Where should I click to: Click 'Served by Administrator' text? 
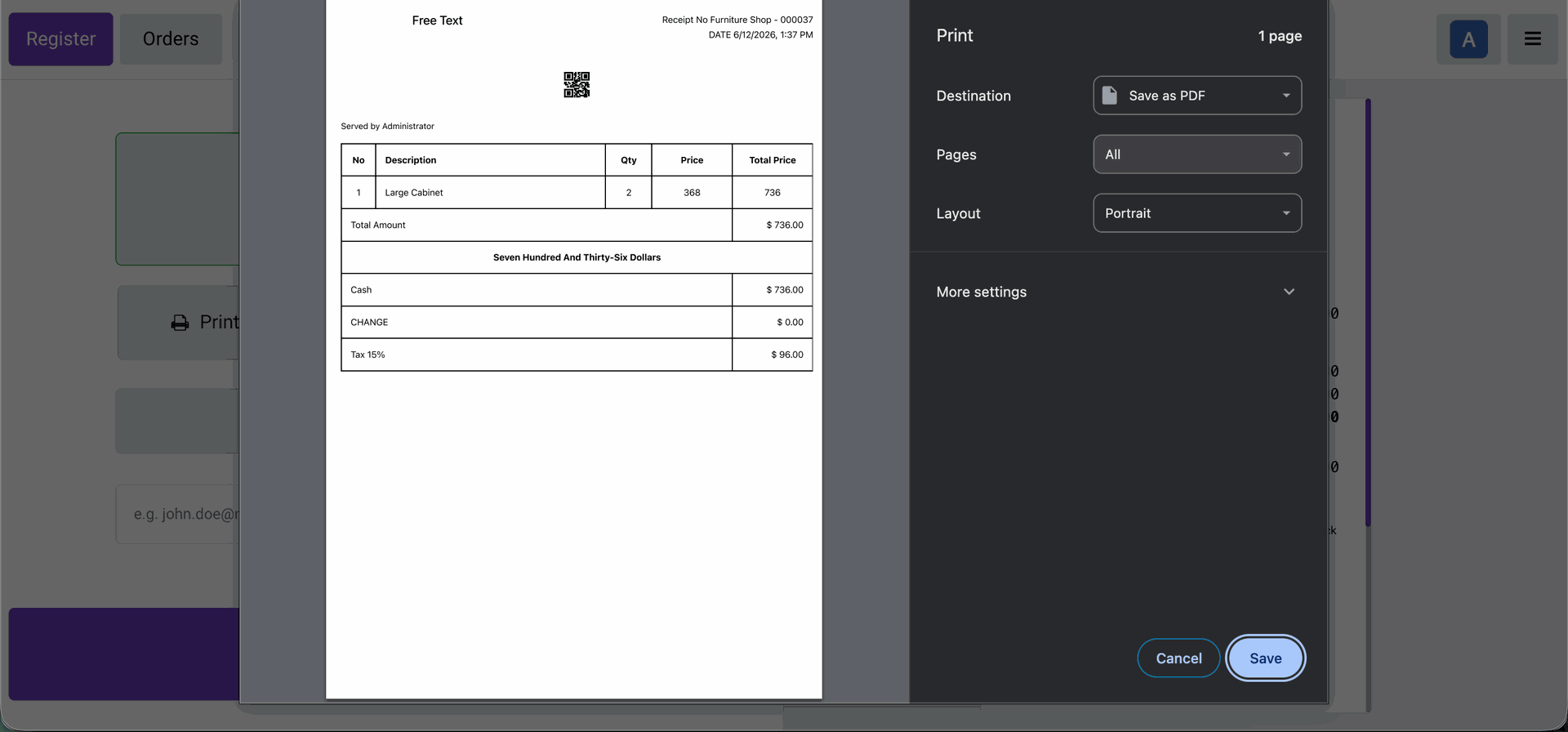[387, 127]
